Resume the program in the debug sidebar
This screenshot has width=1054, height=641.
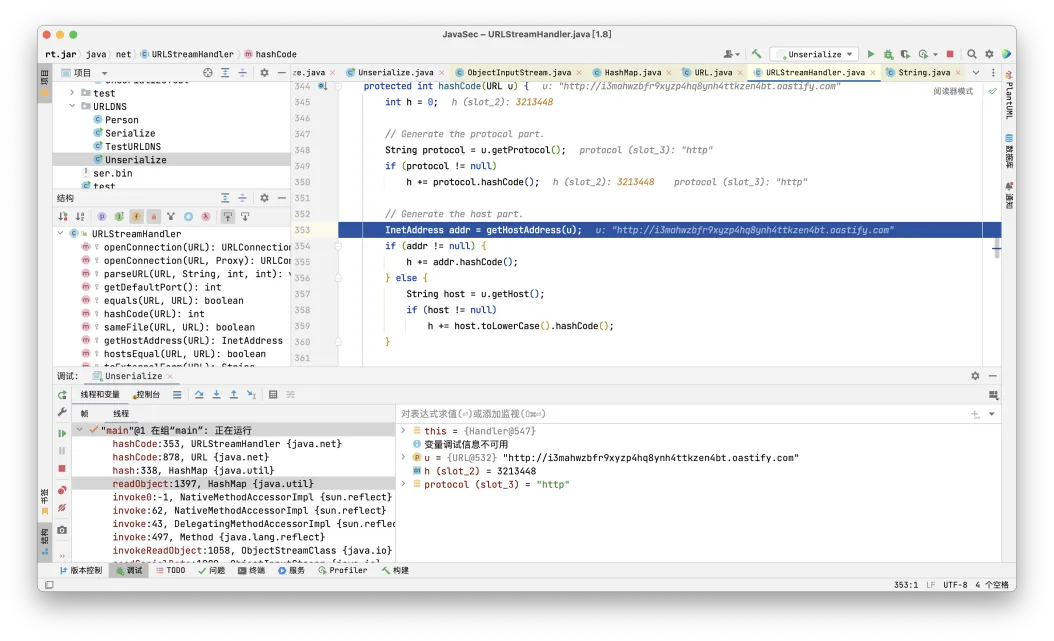(62, 433)
